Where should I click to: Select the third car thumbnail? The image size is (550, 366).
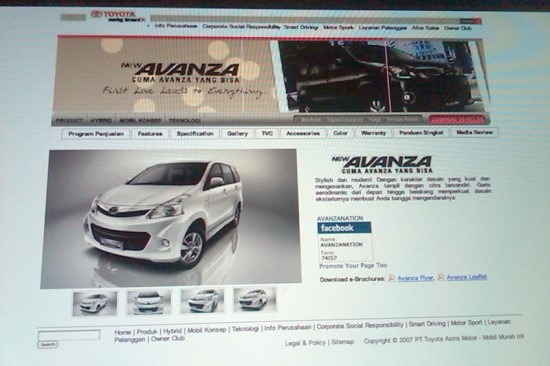tap(202, 301)
